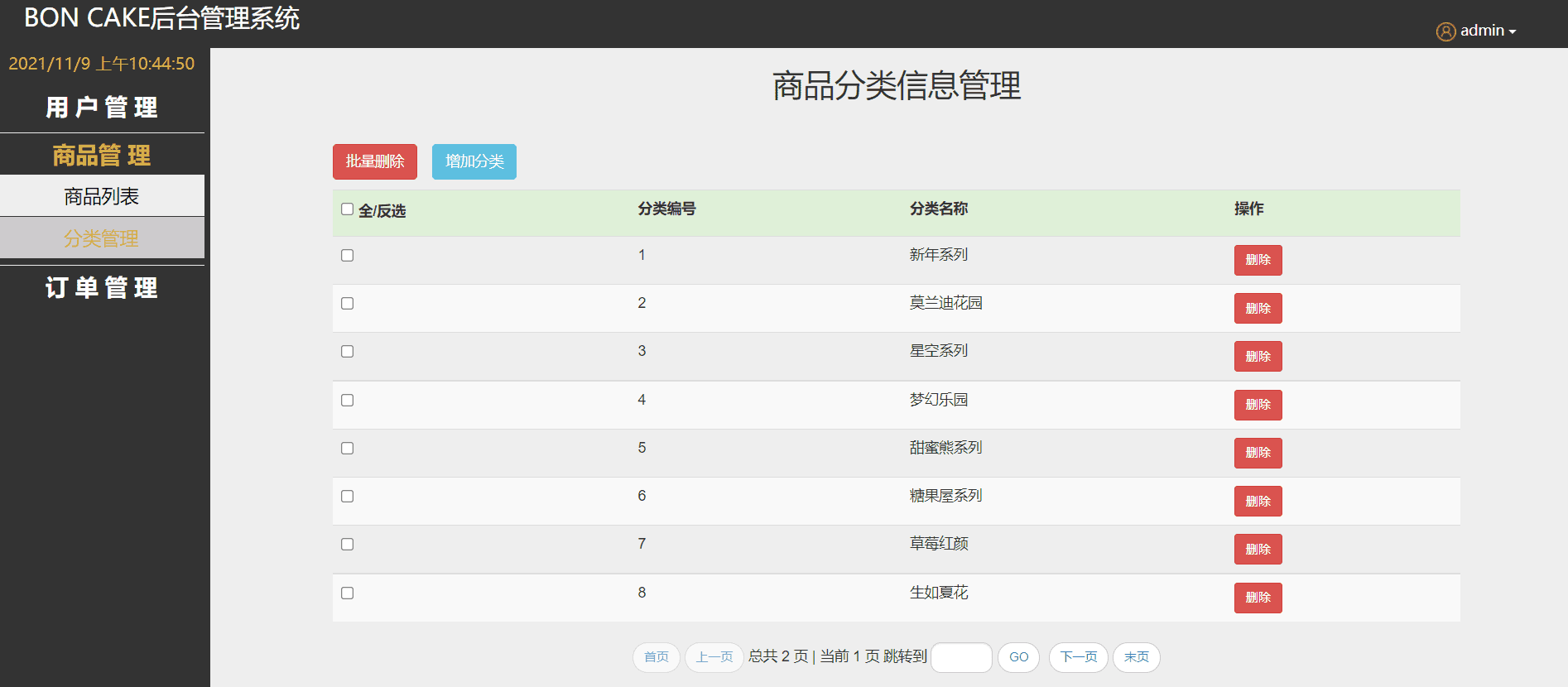The width and height of the screenshot is (1568, 687).
Task: Toggle the 全/反选 select-all checkbox
Action: 347,209
